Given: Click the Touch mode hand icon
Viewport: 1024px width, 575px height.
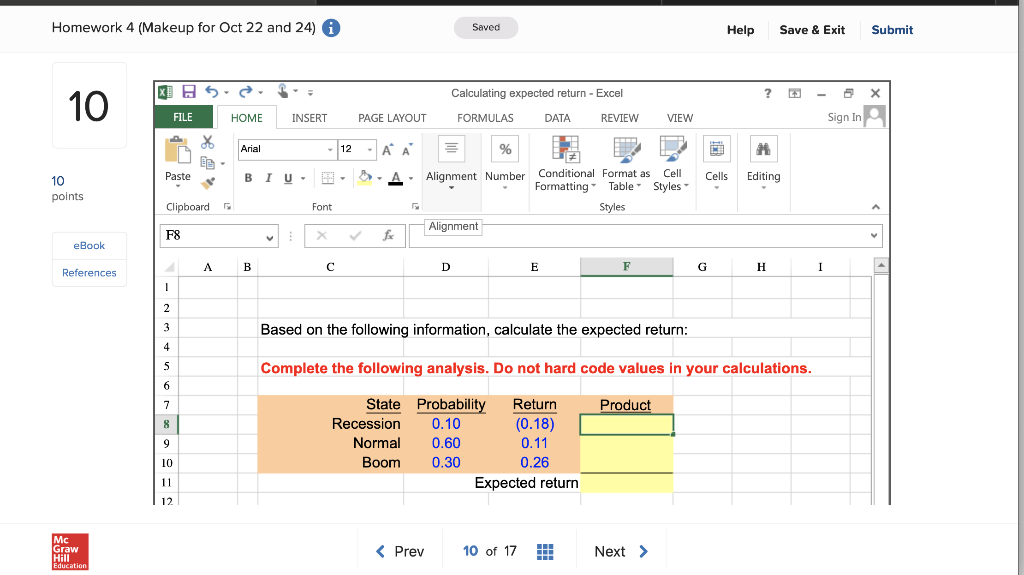Looking at the screenshot, I should click(283, 91).
